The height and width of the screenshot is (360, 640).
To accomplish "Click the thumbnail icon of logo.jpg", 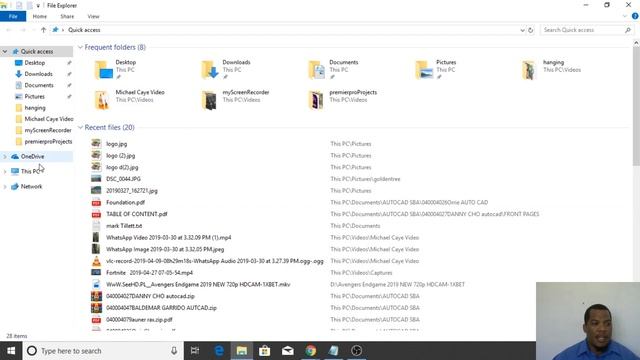I will click(x=96, y=144).
